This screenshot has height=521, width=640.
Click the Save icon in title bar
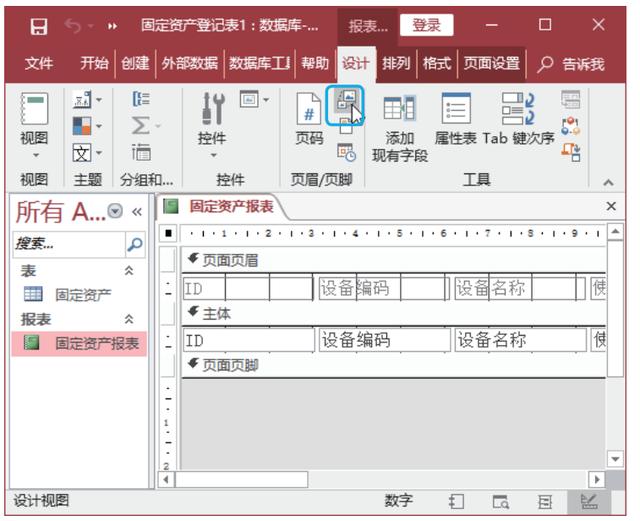click(x=39, y=27)
